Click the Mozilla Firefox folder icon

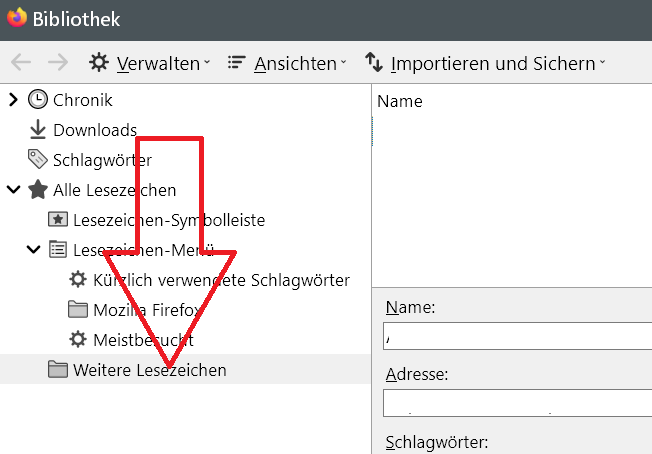click(x=78, y=310)
